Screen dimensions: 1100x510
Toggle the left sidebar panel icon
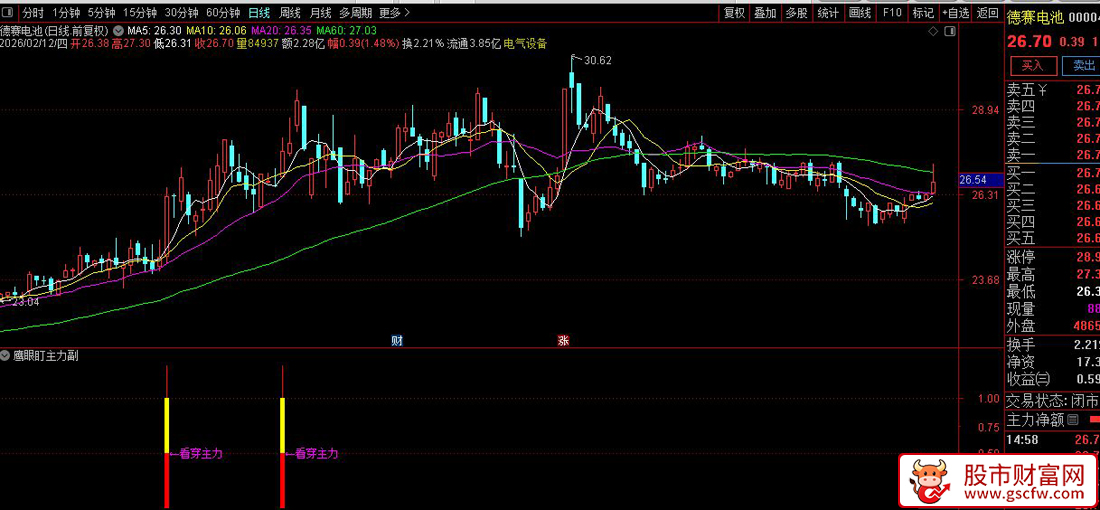point(10,13)
